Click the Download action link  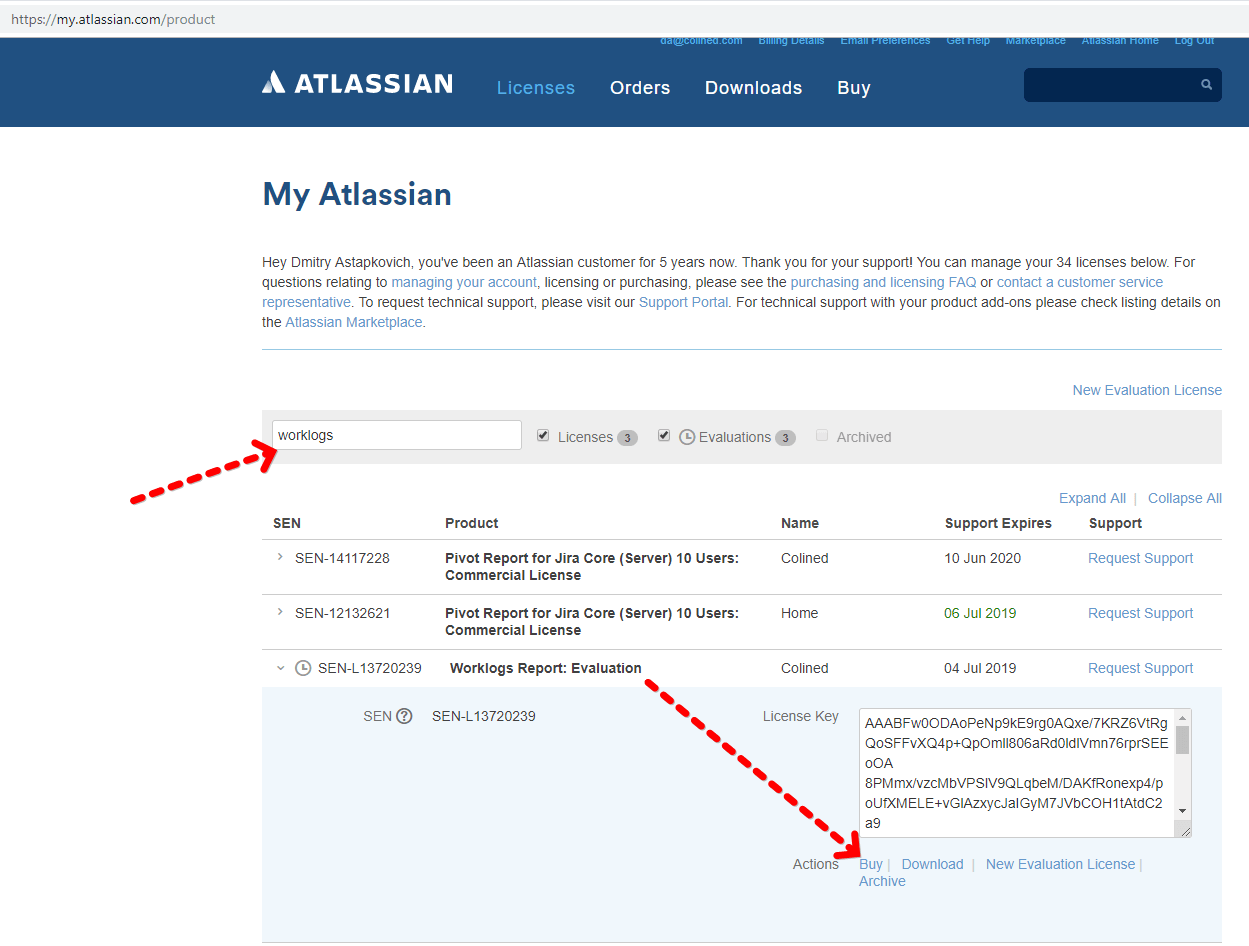[x=932, y=864]
